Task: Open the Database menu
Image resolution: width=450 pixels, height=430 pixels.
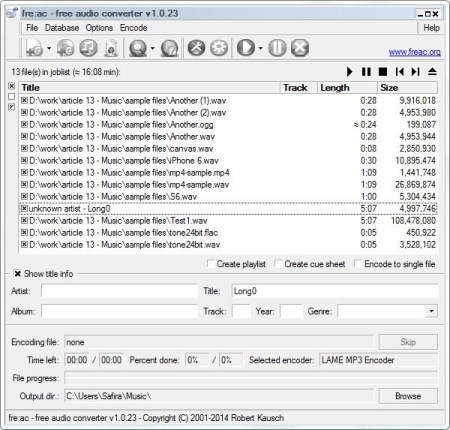Action: point(62,28)
